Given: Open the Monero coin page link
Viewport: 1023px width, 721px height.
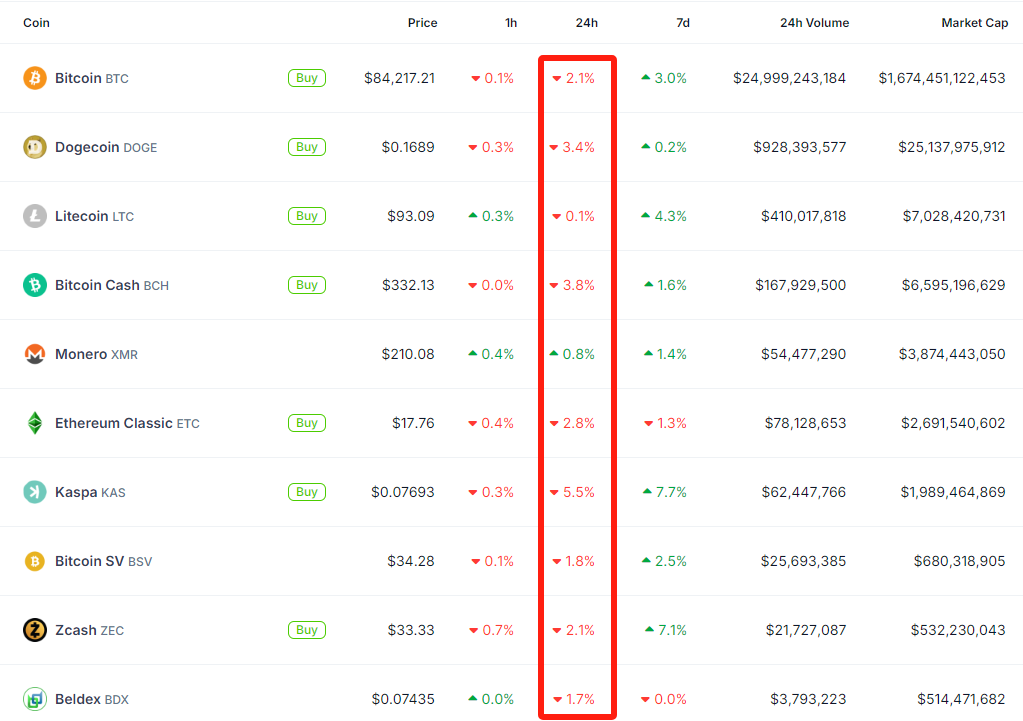Looking at the screenshot, I should click(80, 353).
